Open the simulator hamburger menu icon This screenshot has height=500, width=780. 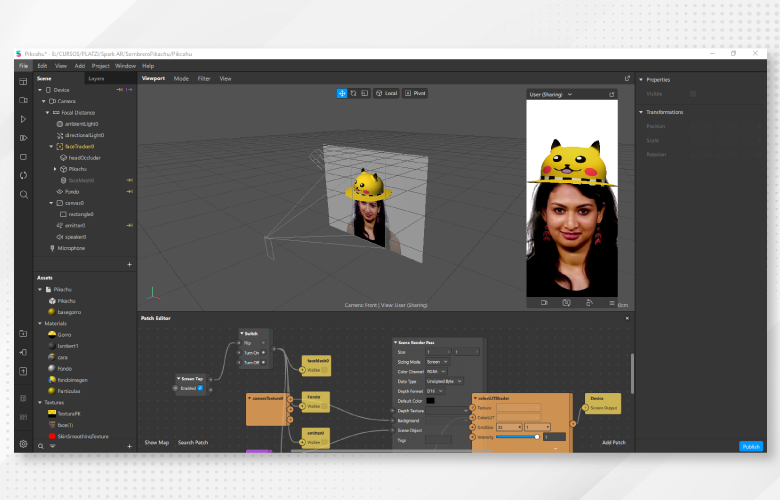point(612,302)
